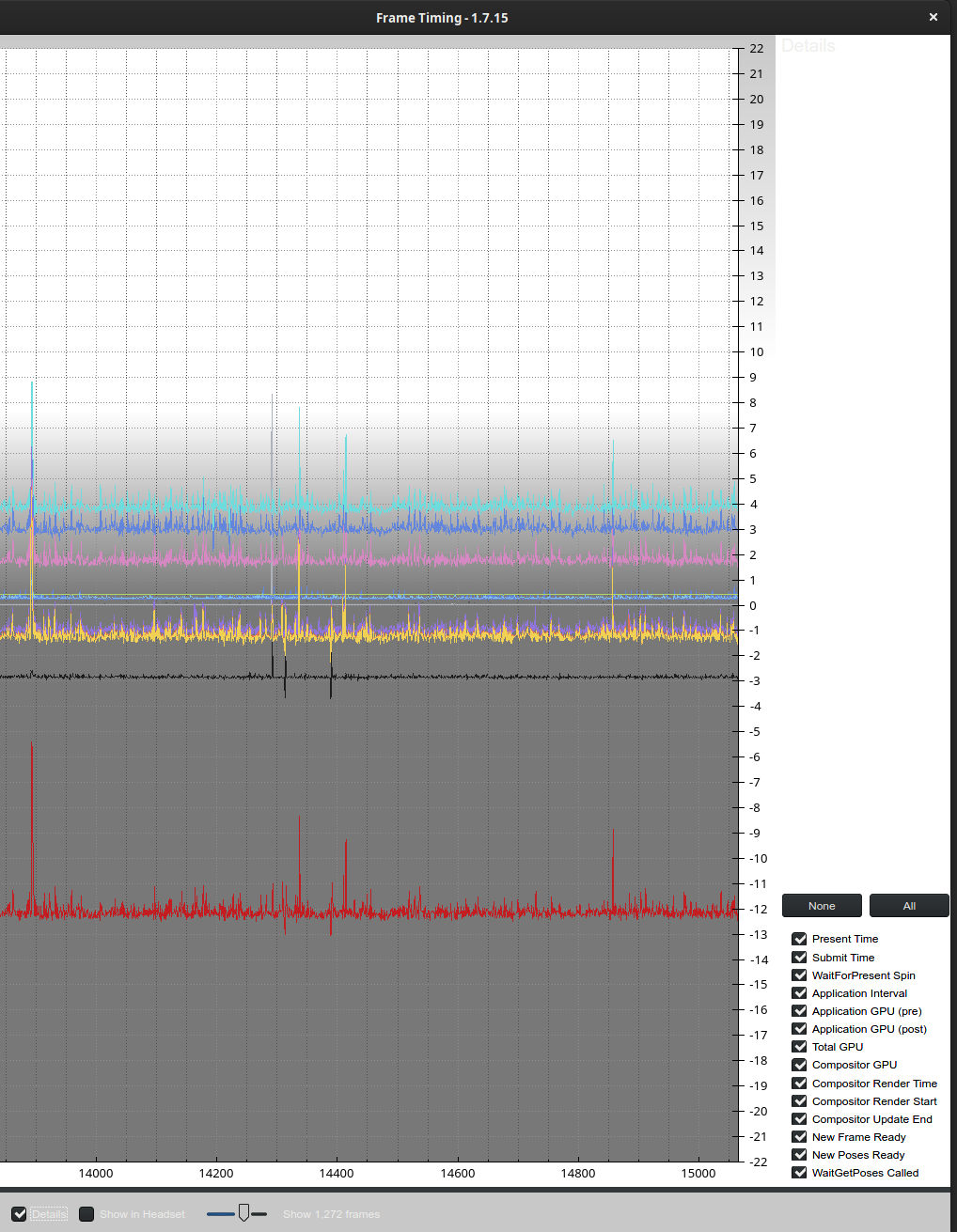Click the frame count slider handle
The image size is (957, 1232).
pyautogui.click(x=243, y=1213)
